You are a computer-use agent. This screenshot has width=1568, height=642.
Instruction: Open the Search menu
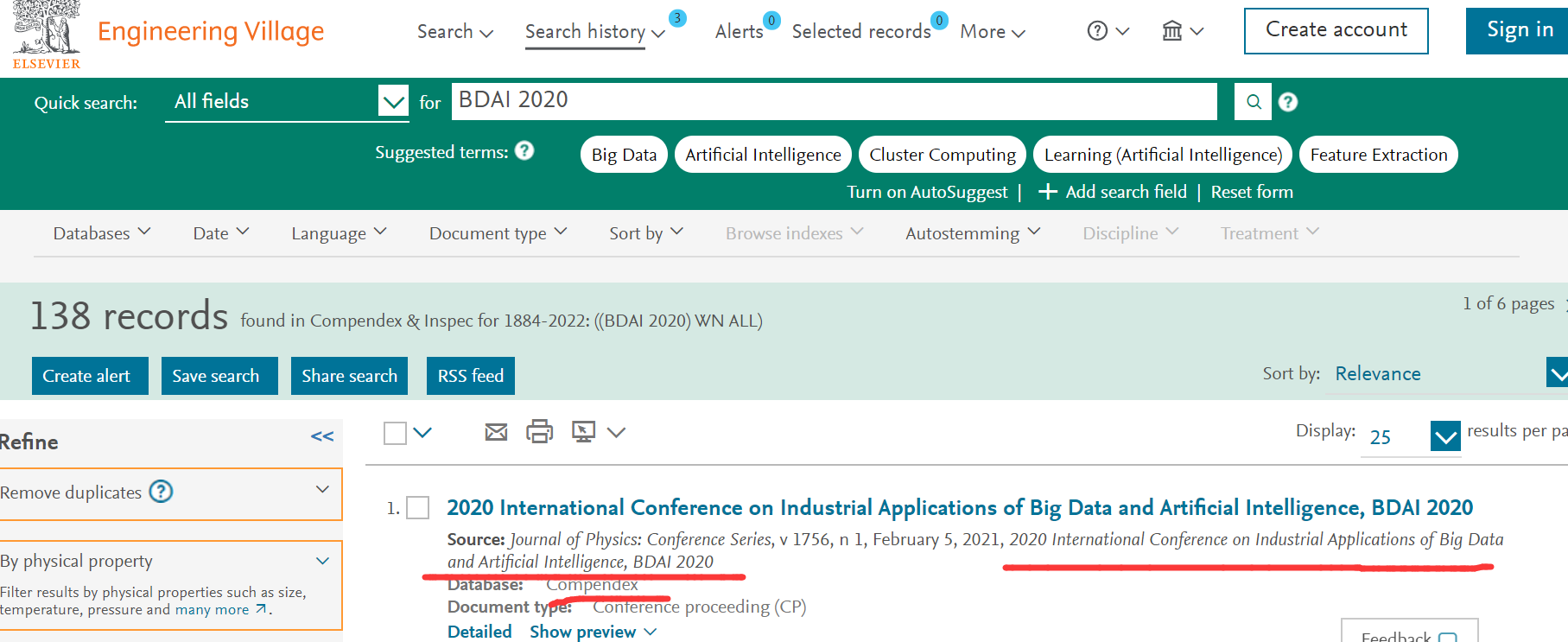455,32
